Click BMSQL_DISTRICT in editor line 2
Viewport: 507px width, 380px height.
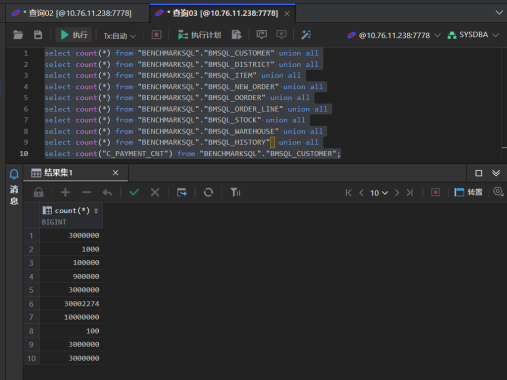coord(239,64)
